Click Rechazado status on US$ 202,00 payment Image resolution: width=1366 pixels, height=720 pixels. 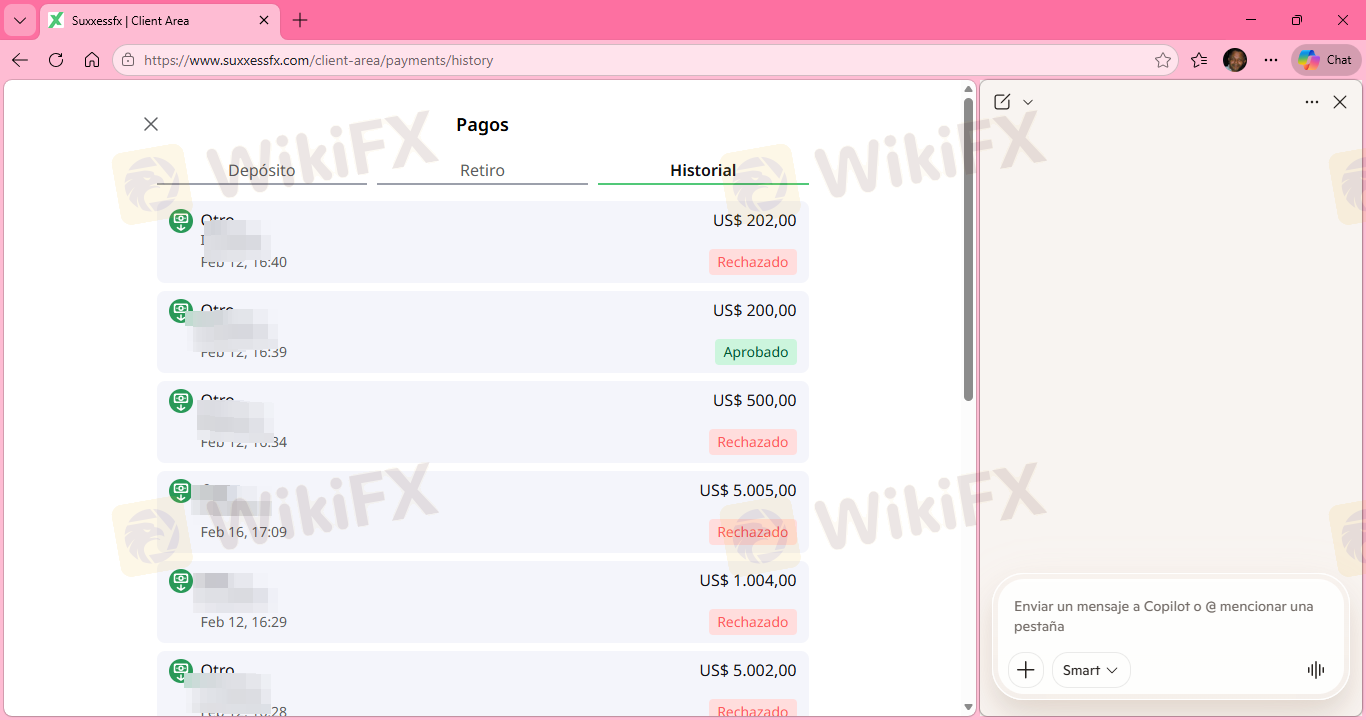pos(753,262)
